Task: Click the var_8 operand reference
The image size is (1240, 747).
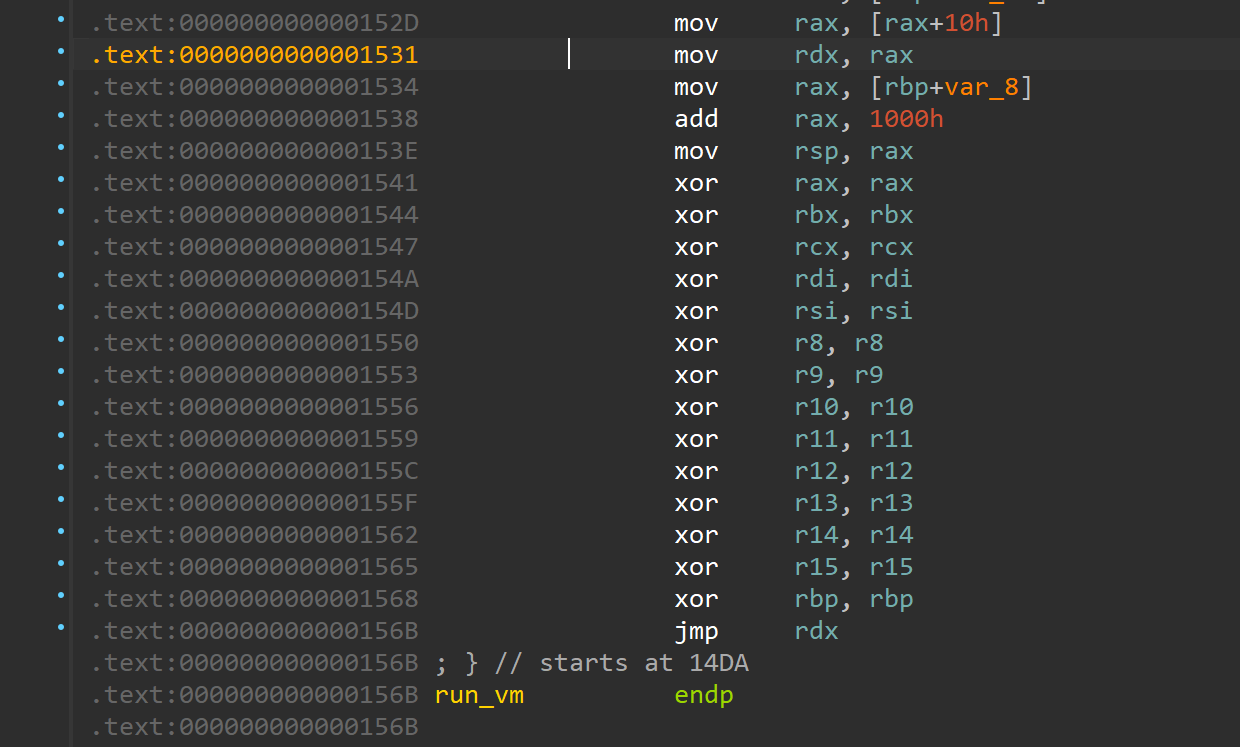Action: pos(981,87)
